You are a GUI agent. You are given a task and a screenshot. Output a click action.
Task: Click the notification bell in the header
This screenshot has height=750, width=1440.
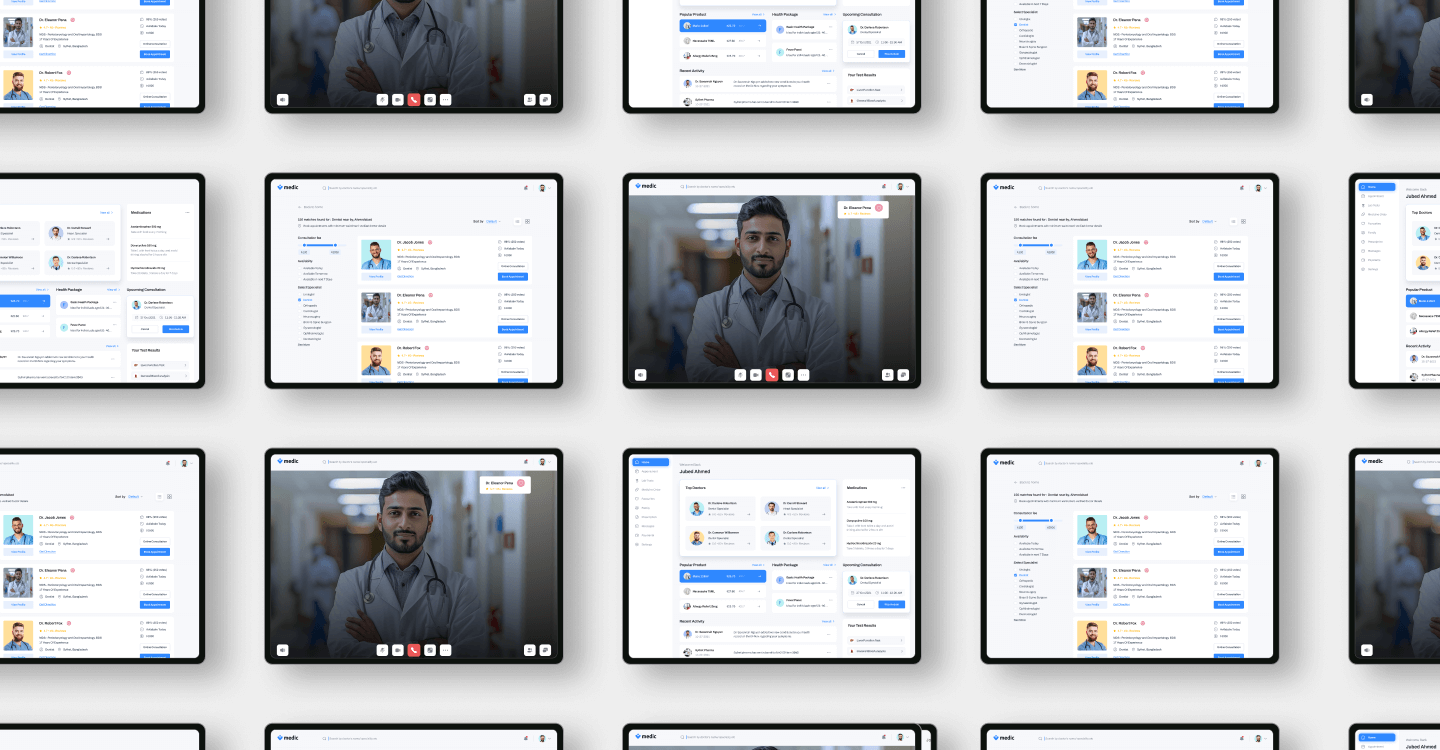(x=525, y=187)
